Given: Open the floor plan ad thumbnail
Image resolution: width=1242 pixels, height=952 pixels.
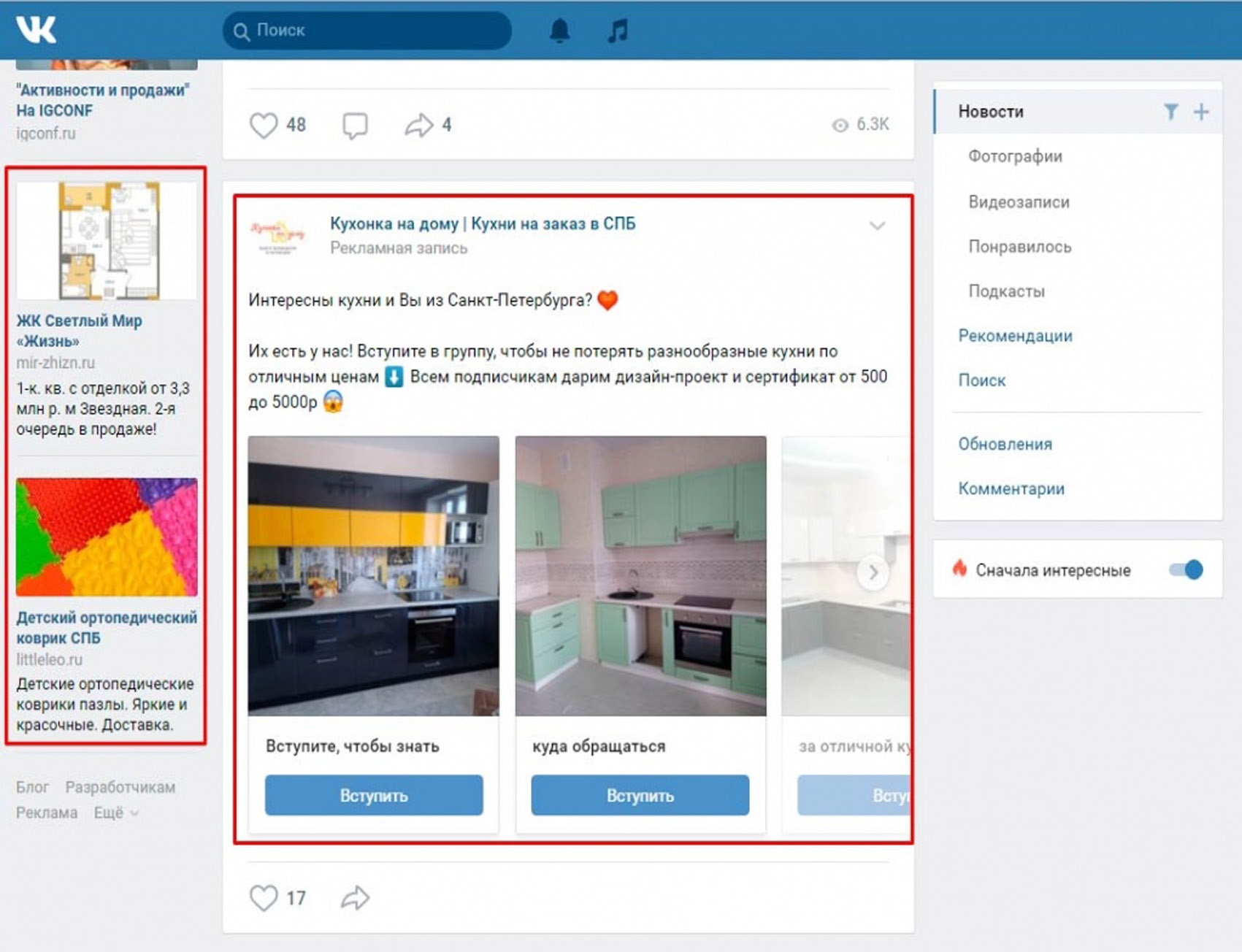Looking at the screenshot, I should (107, 241).
